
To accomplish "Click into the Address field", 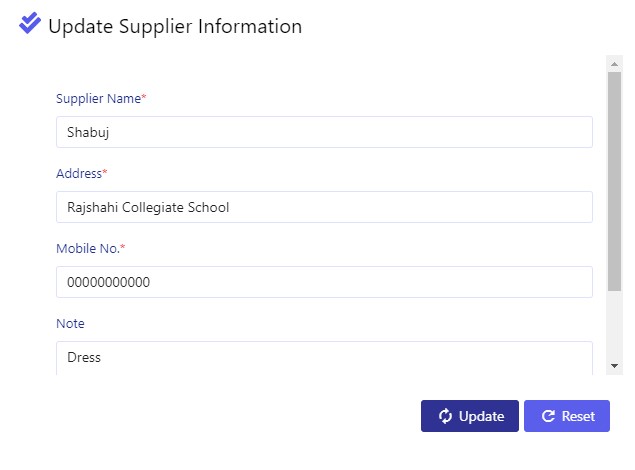I will point(324,207).
